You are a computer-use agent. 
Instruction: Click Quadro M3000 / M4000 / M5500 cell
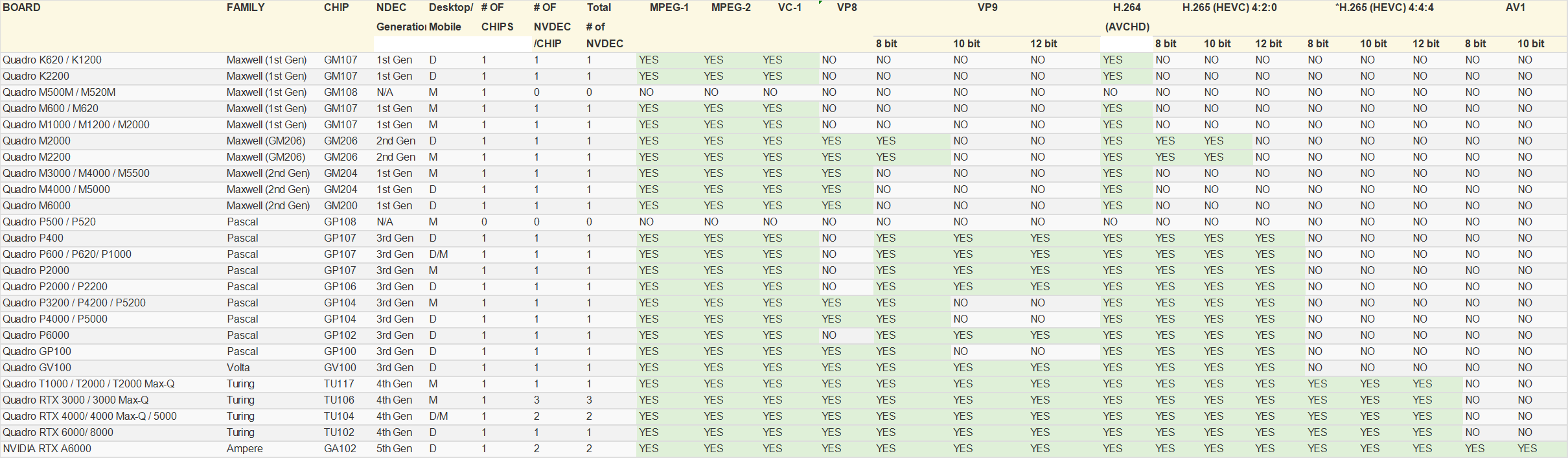tap(76, 174)
